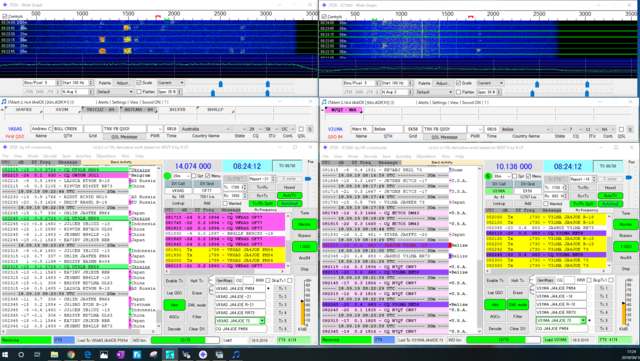Open PWR dropdown in left JTAlert
Viewport: 640px width, 361px height.
tap(155, 129)
